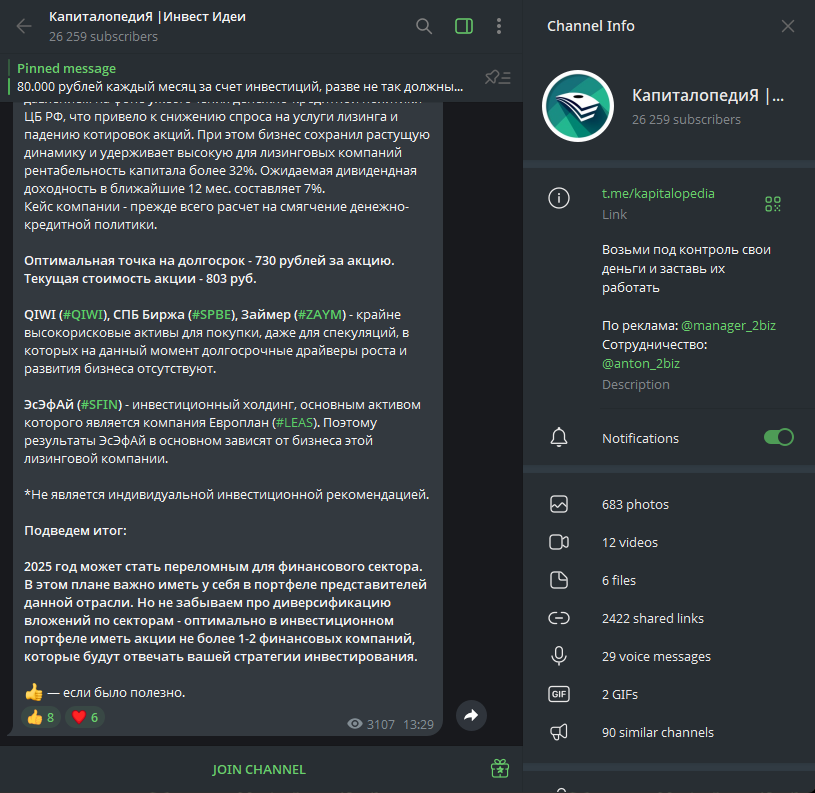Viewport: 815px width, 793px height.
Task: Close the Channel Info panel
Action: pos(788,26)
